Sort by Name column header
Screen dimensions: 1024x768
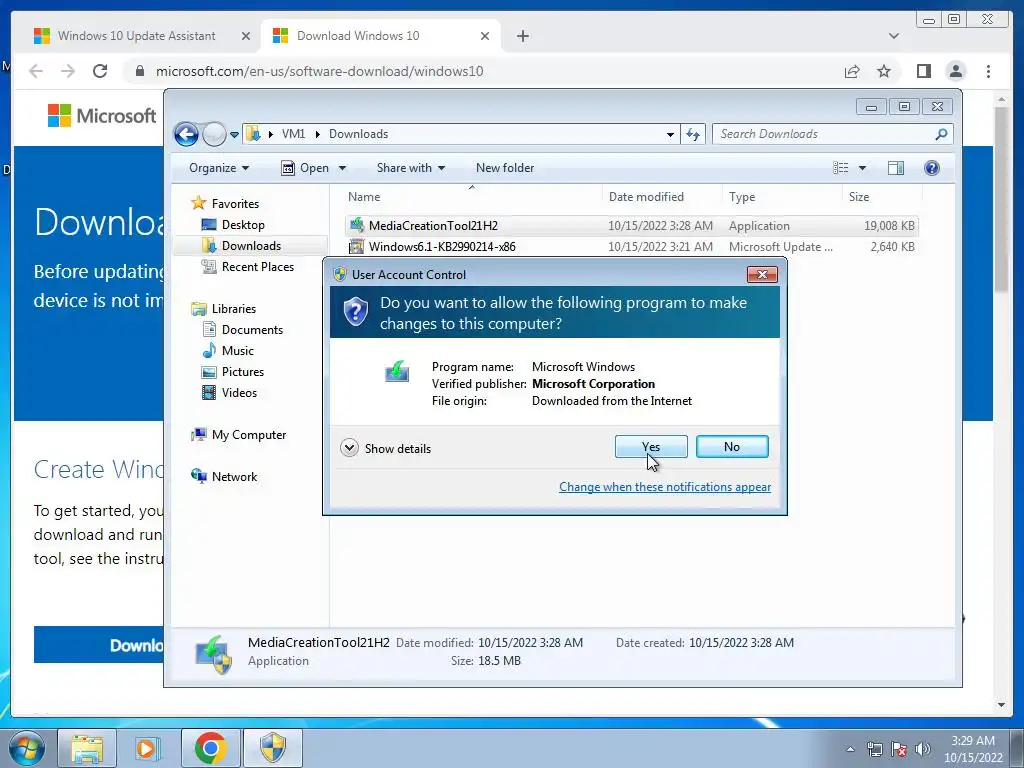tap(472, 197)
